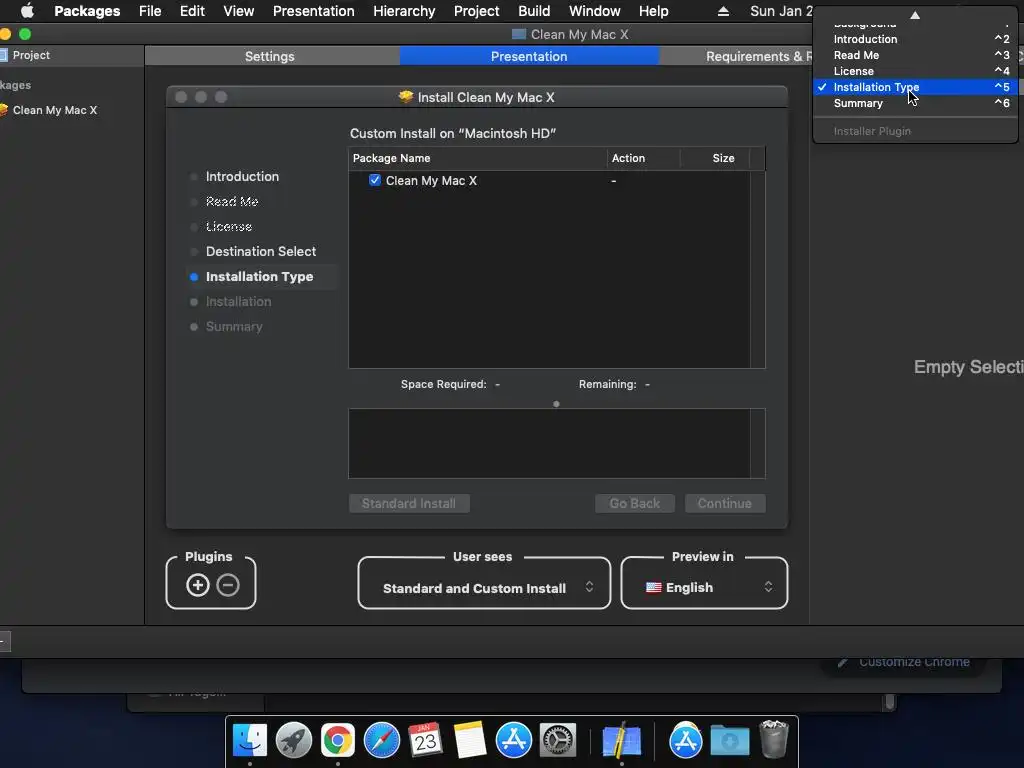Open the Requirements & Resources tab

(x=735, y=56)
